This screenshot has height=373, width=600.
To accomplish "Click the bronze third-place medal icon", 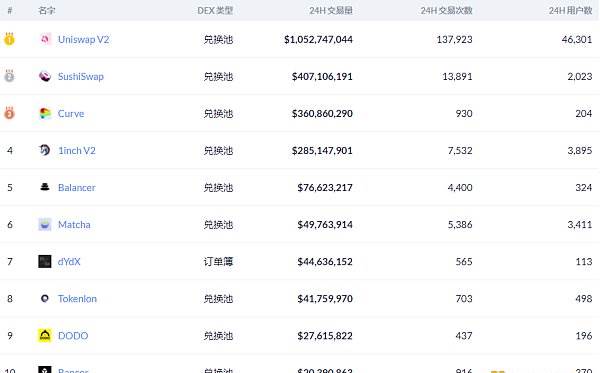I will tap(9, 113).
